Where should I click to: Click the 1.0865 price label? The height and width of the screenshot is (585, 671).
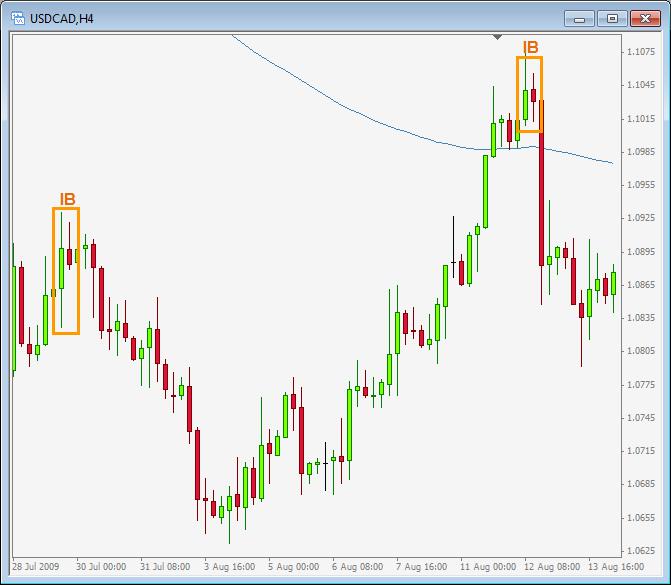pos(641,285)
